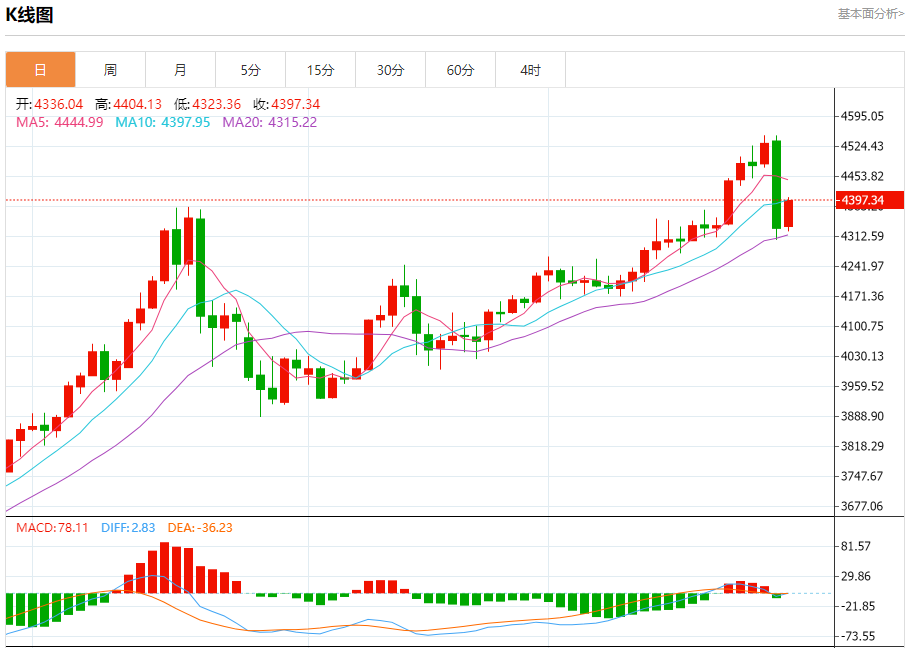The image size is (909, 648).
Task: Click the K线图 heading
Action: (30, 15)
